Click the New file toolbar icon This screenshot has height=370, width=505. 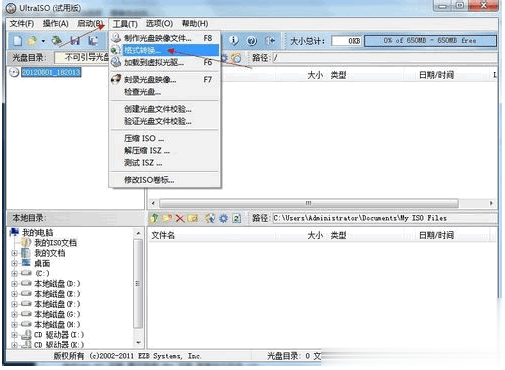point(18,41)
